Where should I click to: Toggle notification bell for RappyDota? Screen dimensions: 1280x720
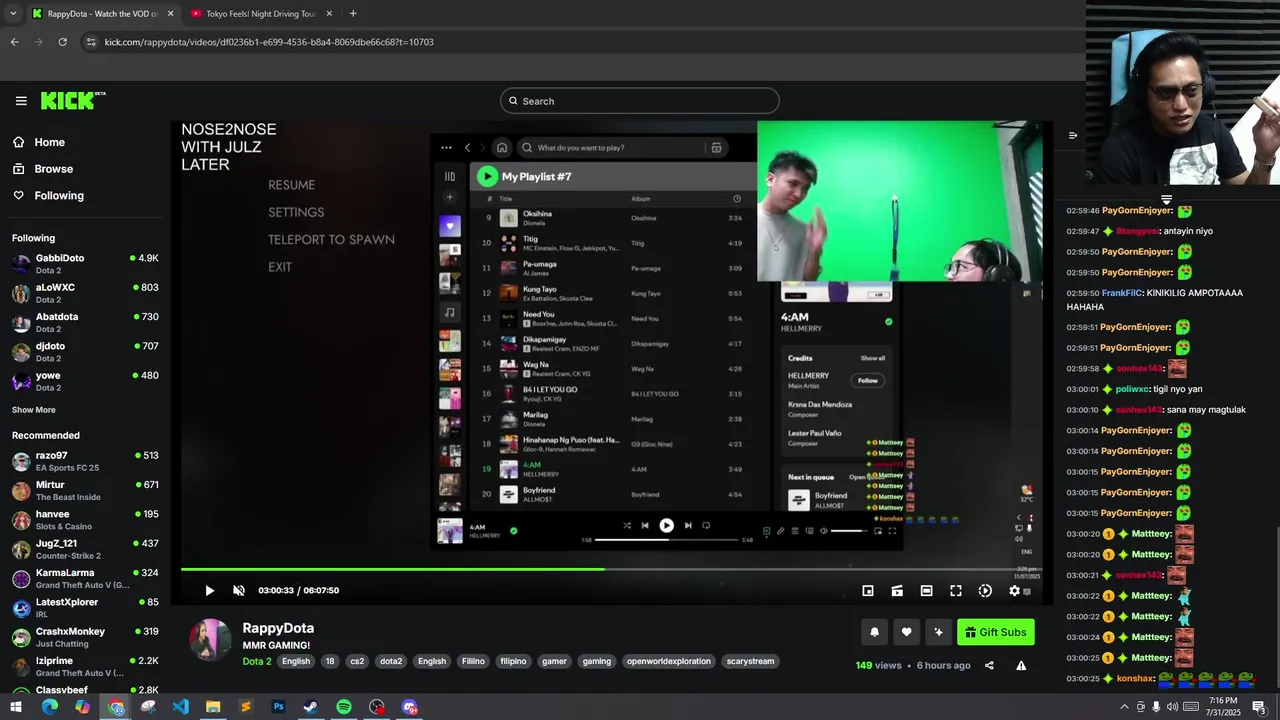point(875,632)
